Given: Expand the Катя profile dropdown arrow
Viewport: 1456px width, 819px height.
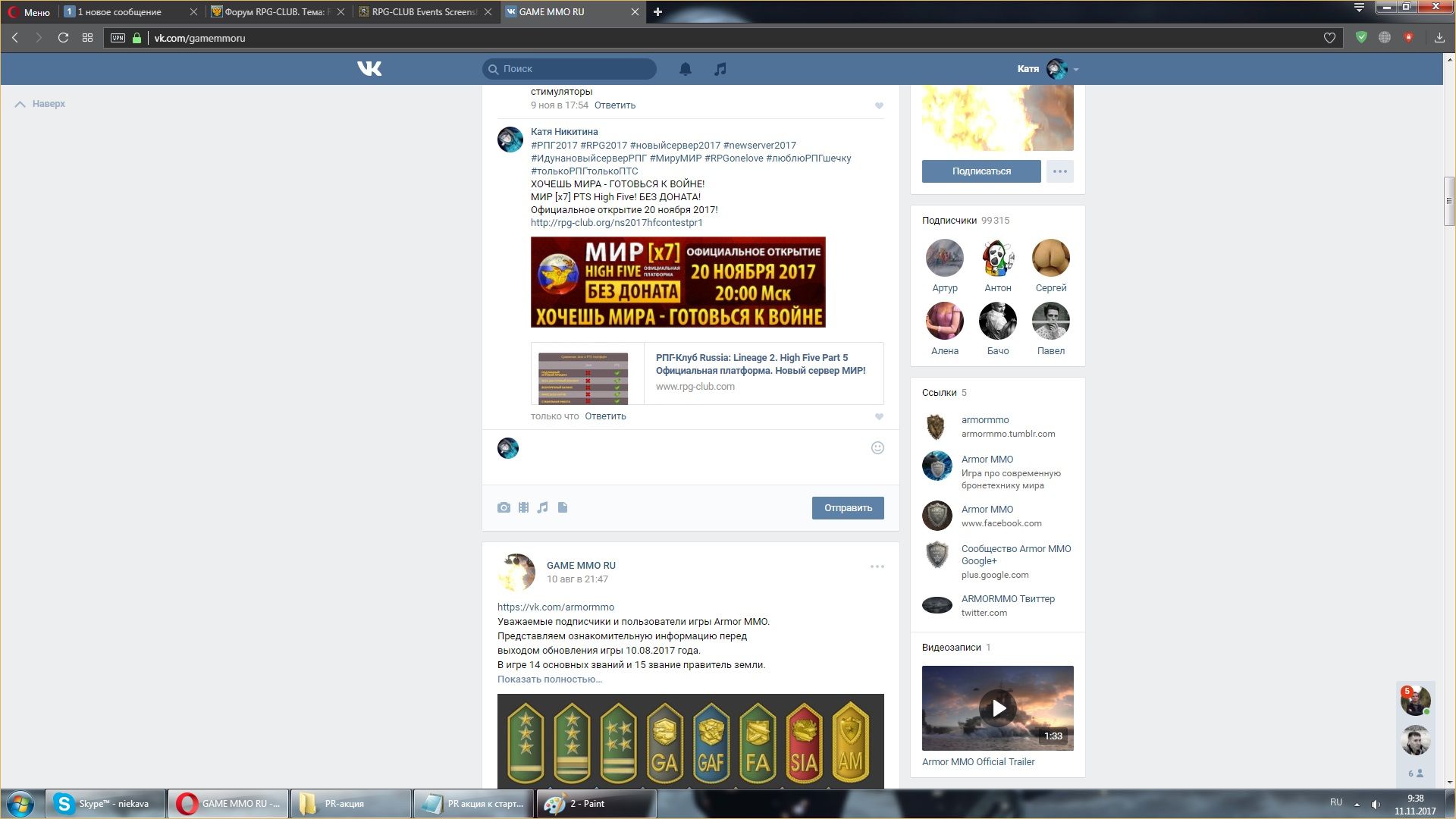Looking at the screenshot, I should (1076, 70).
